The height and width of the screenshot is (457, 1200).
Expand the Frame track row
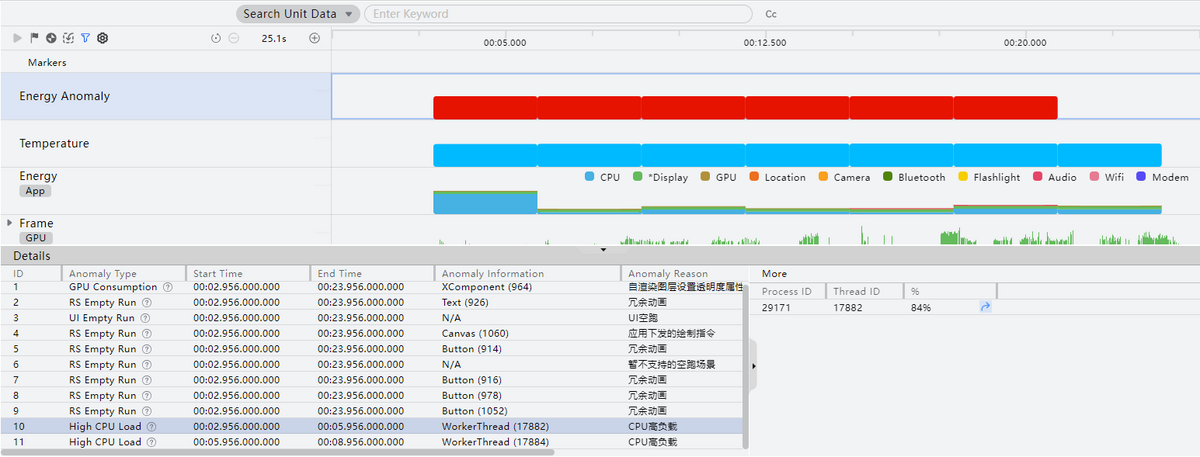(x=10, y=223)
